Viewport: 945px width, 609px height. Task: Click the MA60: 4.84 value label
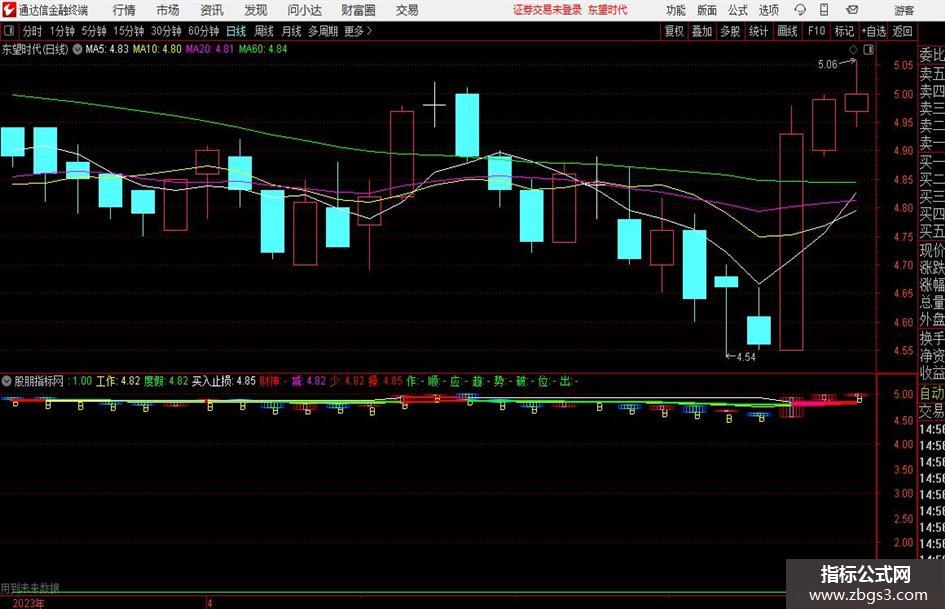tap(263, 49)
